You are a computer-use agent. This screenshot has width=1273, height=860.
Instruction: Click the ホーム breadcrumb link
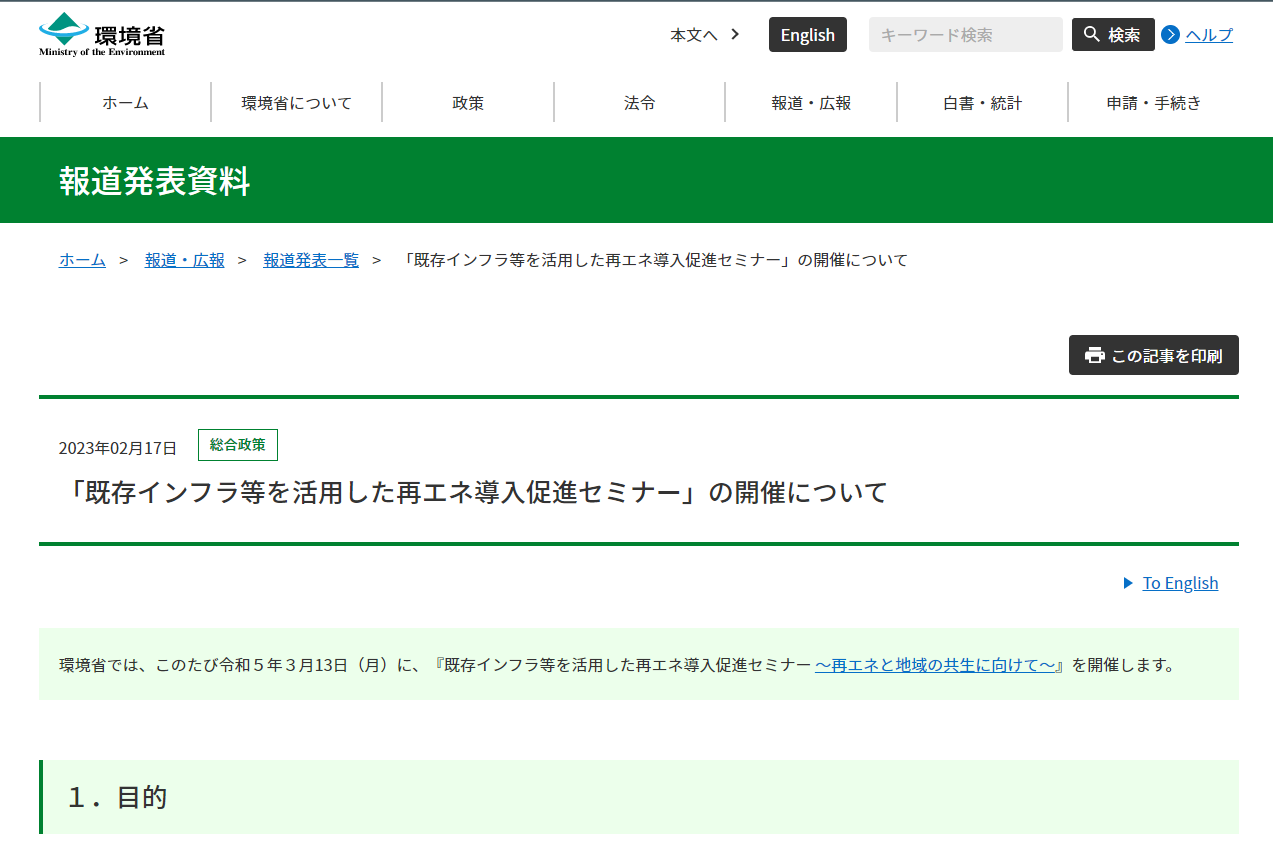coord(82,260)
